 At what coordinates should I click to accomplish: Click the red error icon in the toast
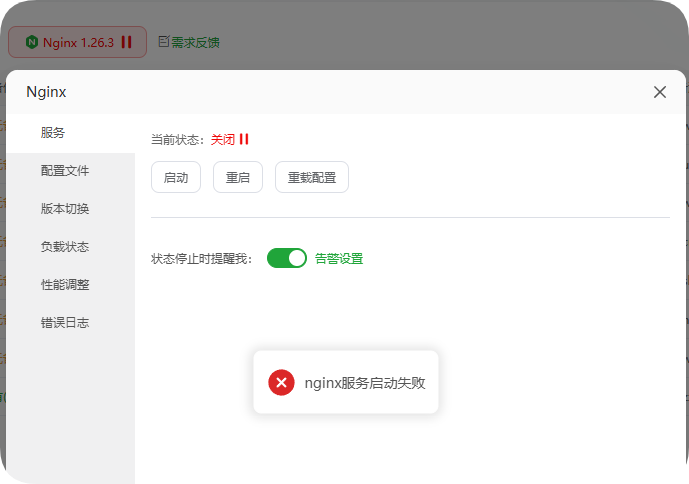pyautogui.click(x=281, y=382)
